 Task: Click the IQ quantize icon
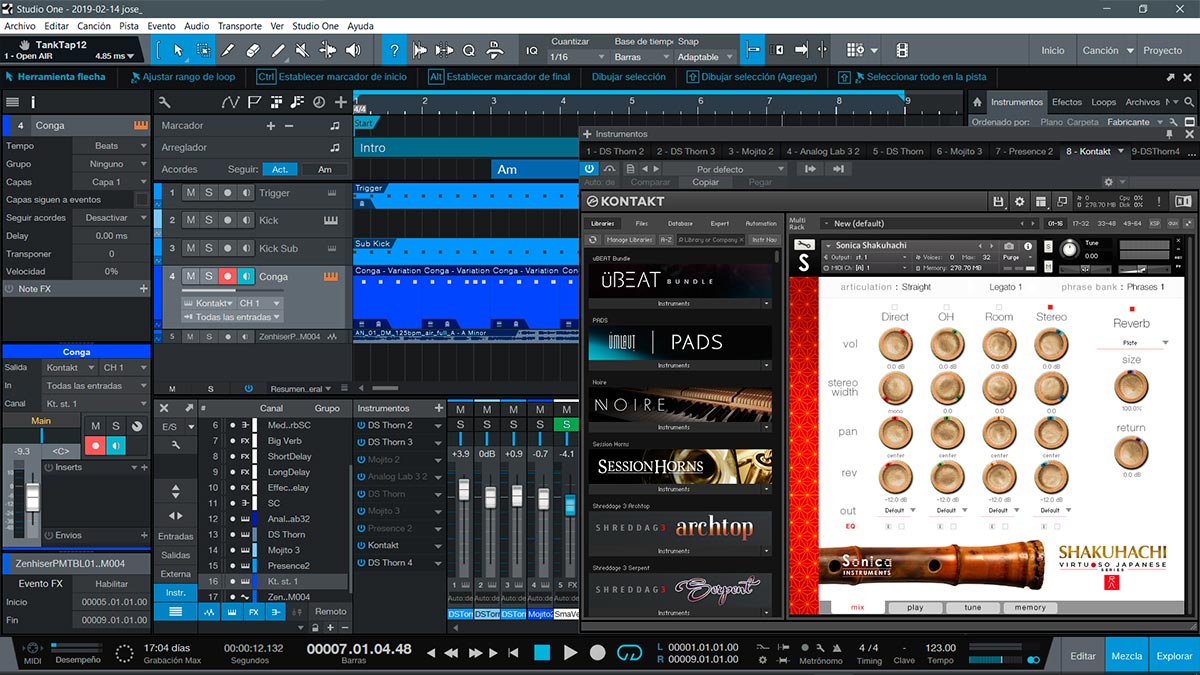pyautogui.click(x=532, y=50)
